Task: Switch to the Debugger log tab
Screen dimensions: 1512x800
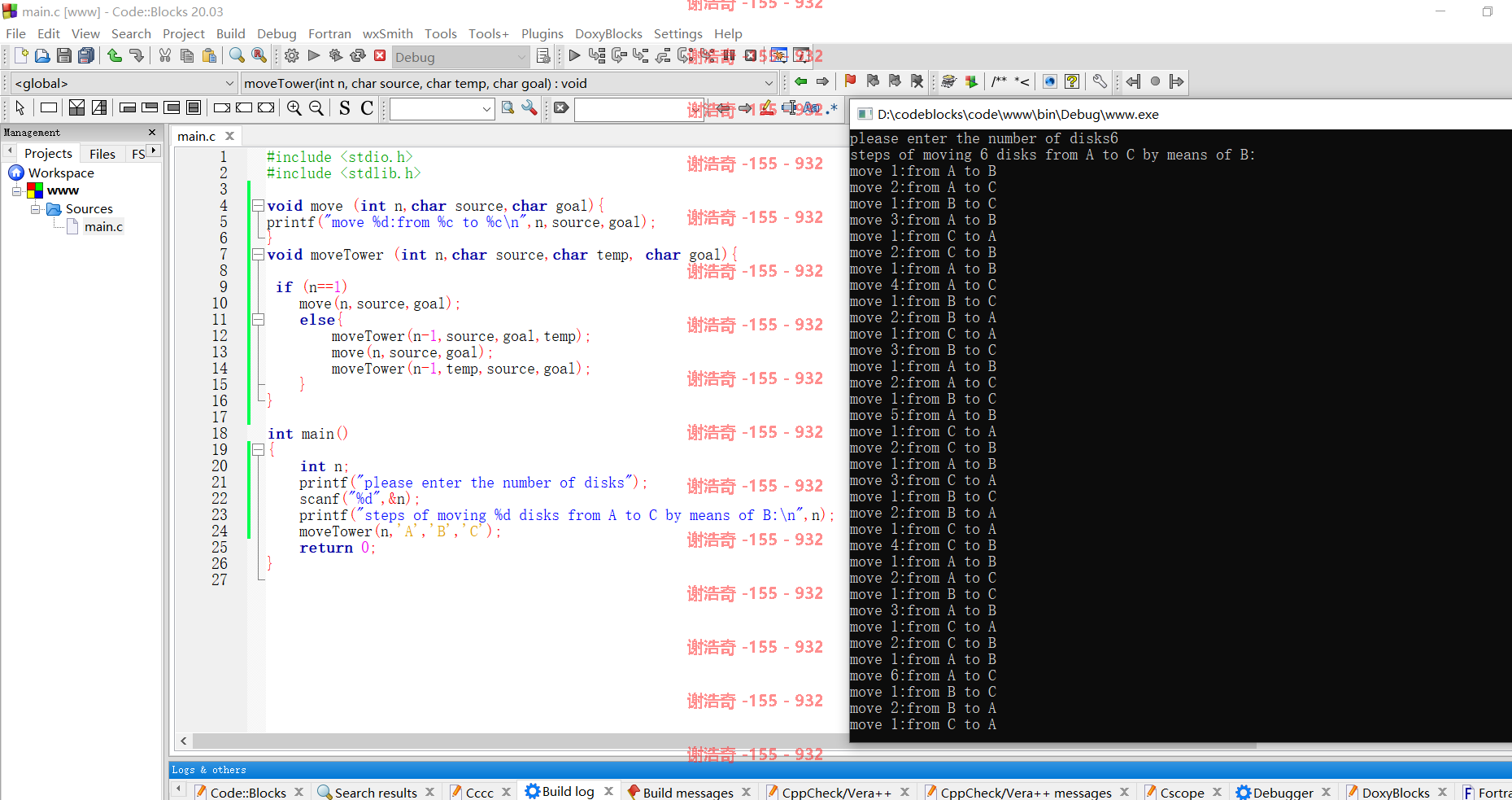Action: click(x=1283, y=792)
